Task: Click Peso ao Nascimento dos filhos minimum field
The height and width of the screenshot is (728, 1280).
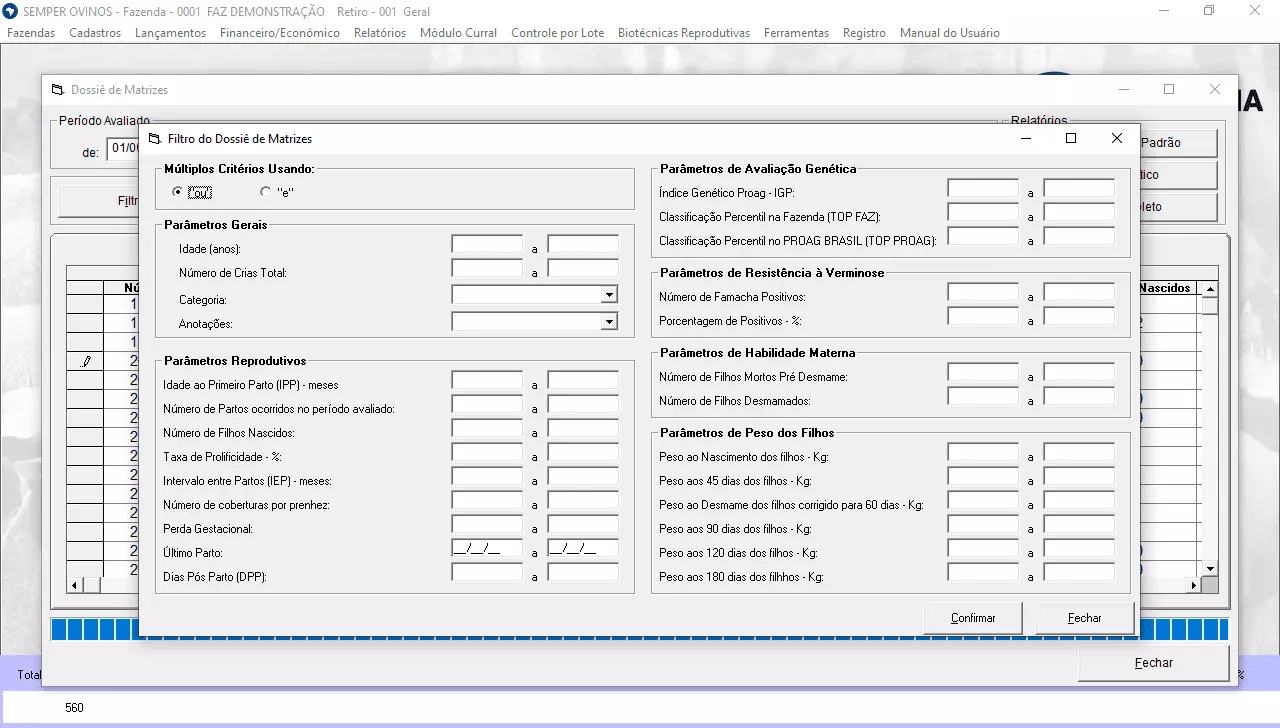Action: point(983,452)
